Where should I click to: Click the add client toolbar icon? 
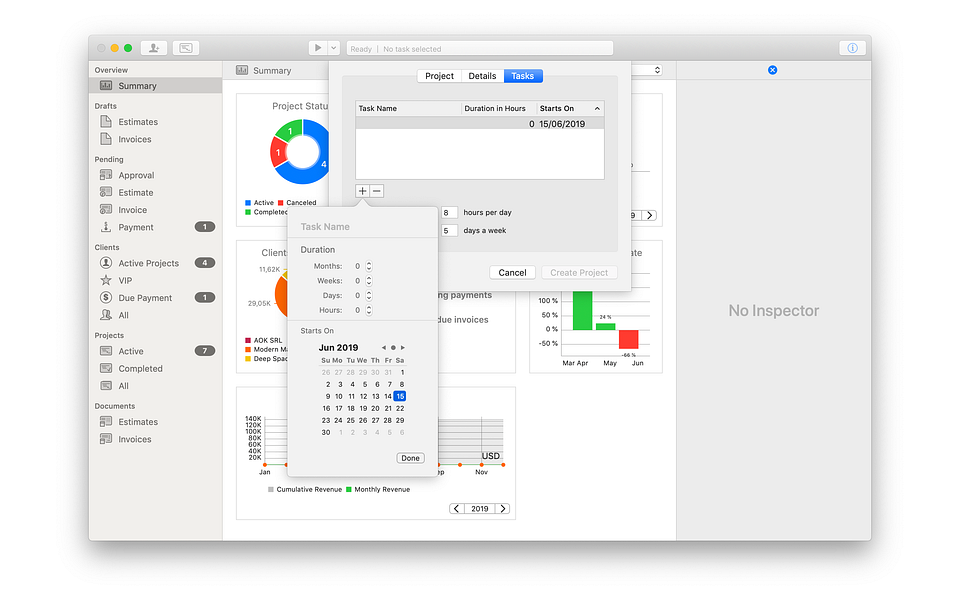[x=154, y=48]
